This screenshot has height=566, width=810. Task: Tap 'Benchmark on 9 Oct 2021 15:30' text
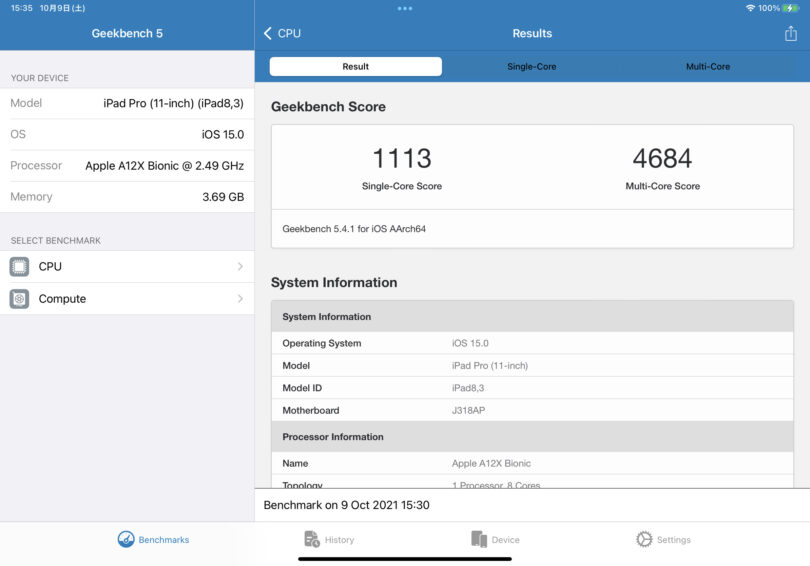click(346, 505)
